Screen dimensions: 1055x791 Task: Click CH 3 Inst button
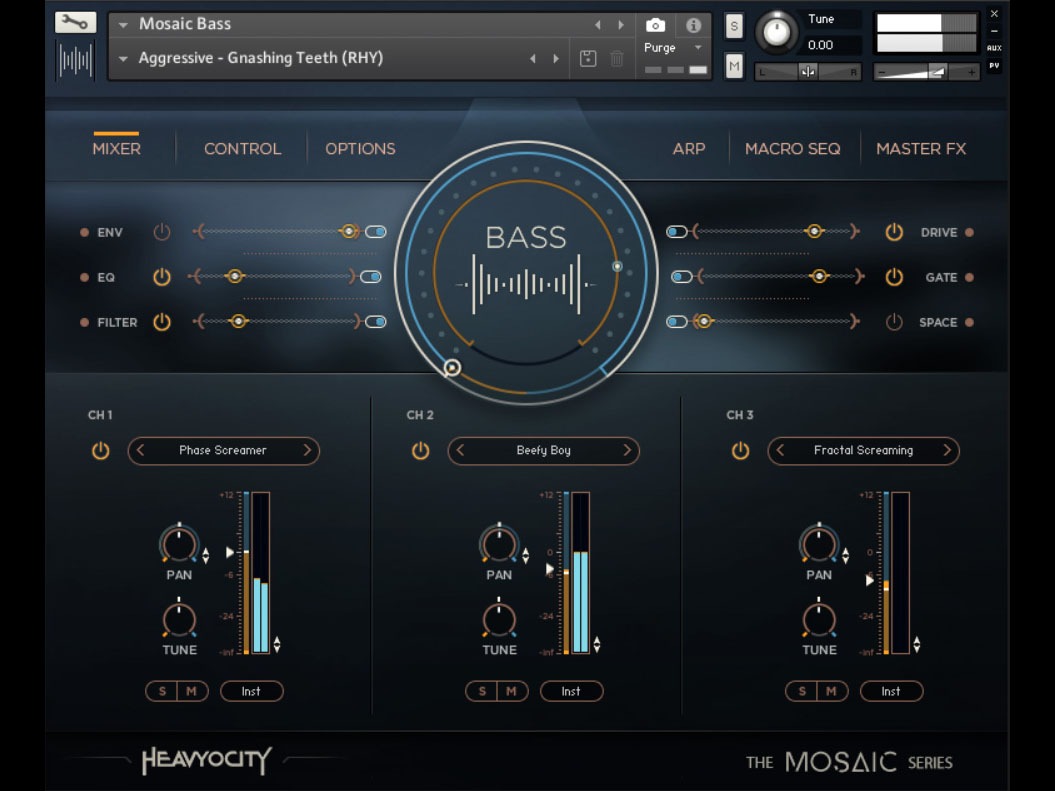[x=891, y=691]
